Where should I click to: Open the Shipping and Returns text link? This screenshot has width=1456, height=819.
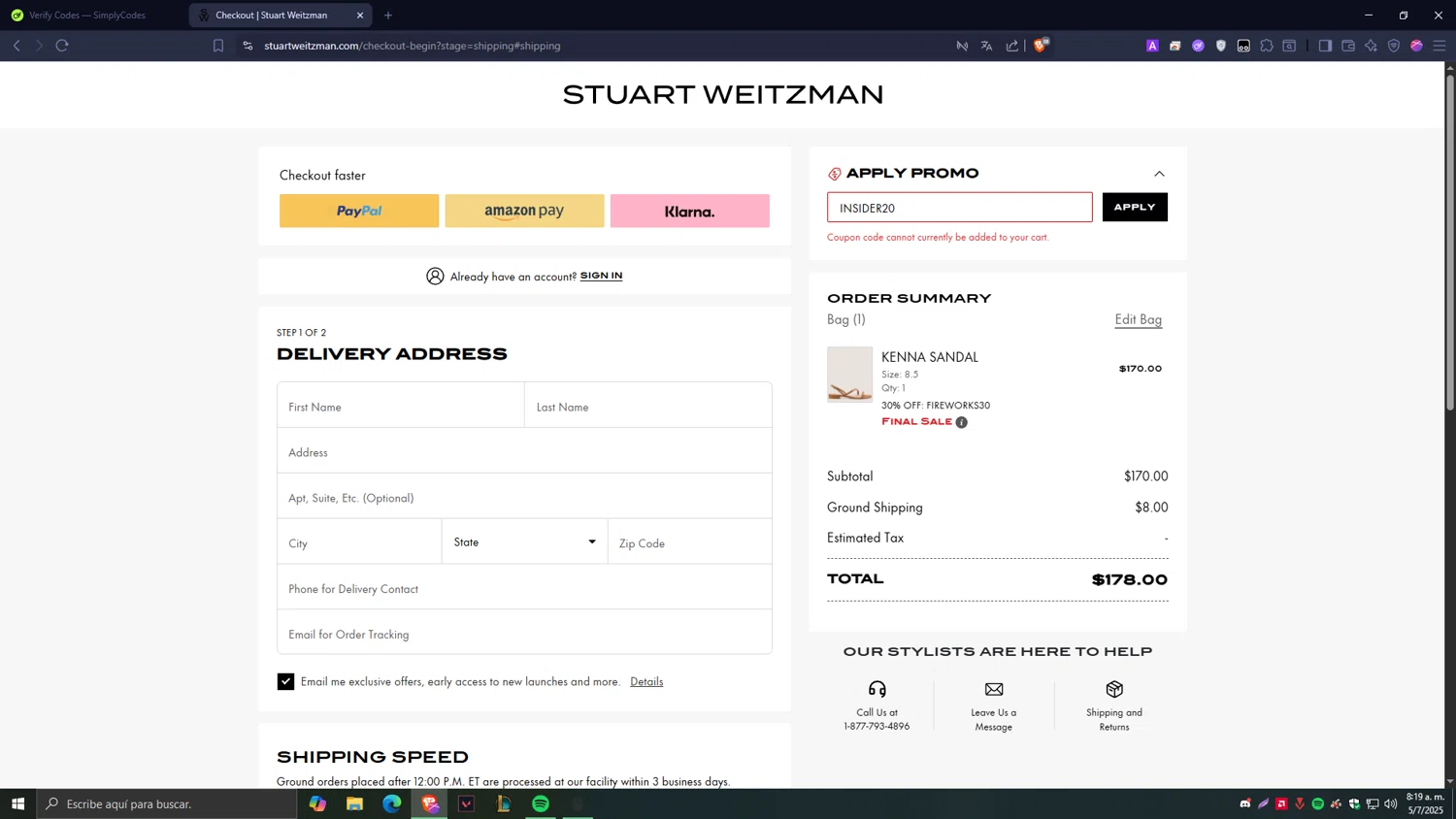(x=1114, y=719)
